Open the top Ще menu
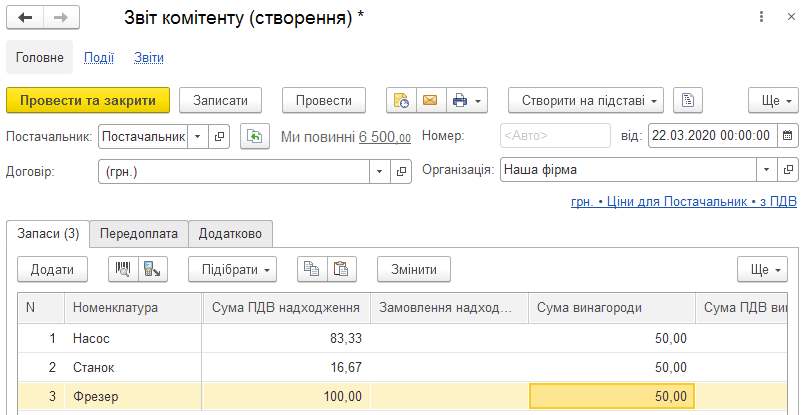The height and width of the screenshot is (415, 804). 773,101
